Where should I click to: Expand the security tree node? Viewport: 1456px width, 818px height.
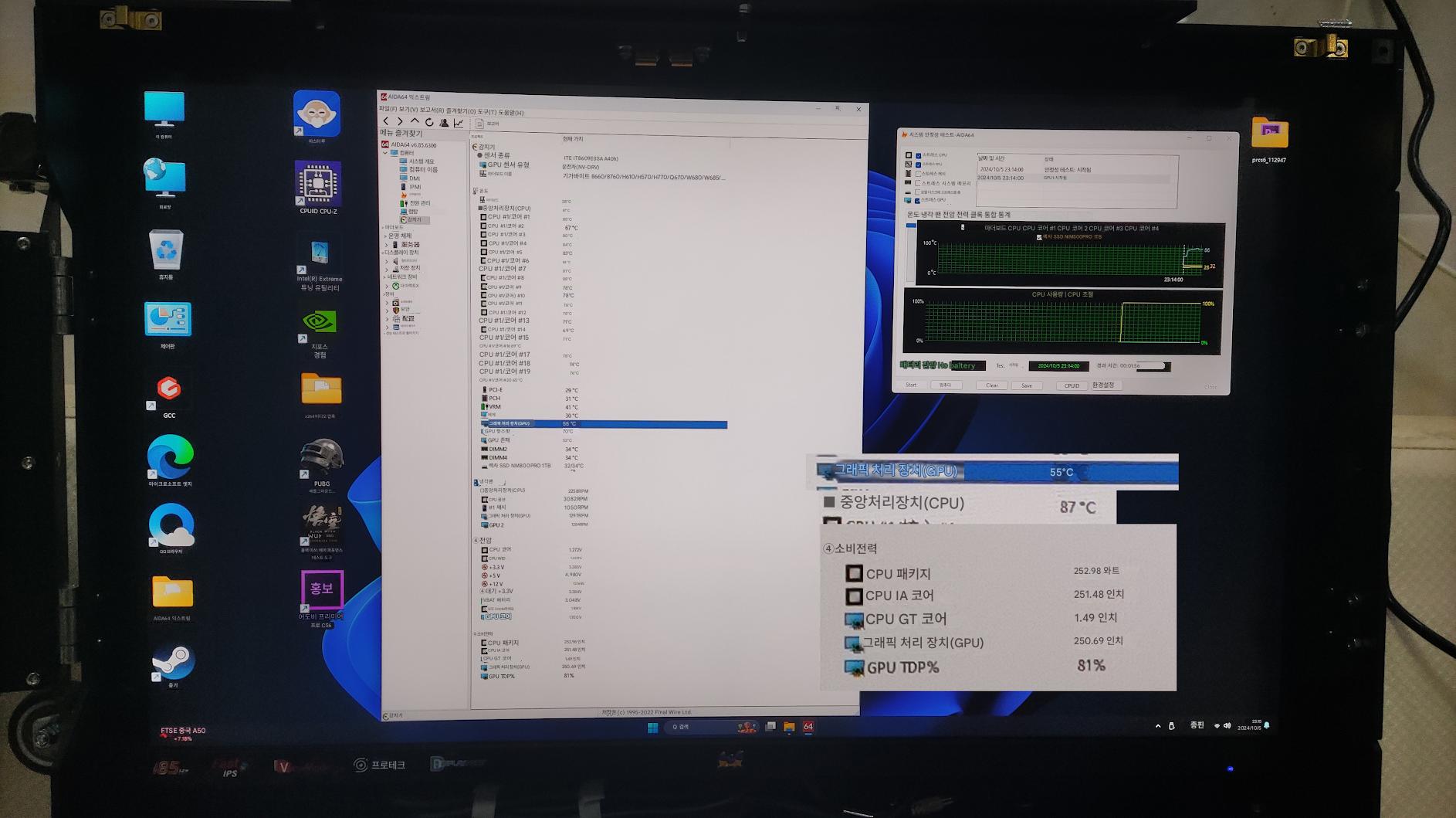(387, 310)
